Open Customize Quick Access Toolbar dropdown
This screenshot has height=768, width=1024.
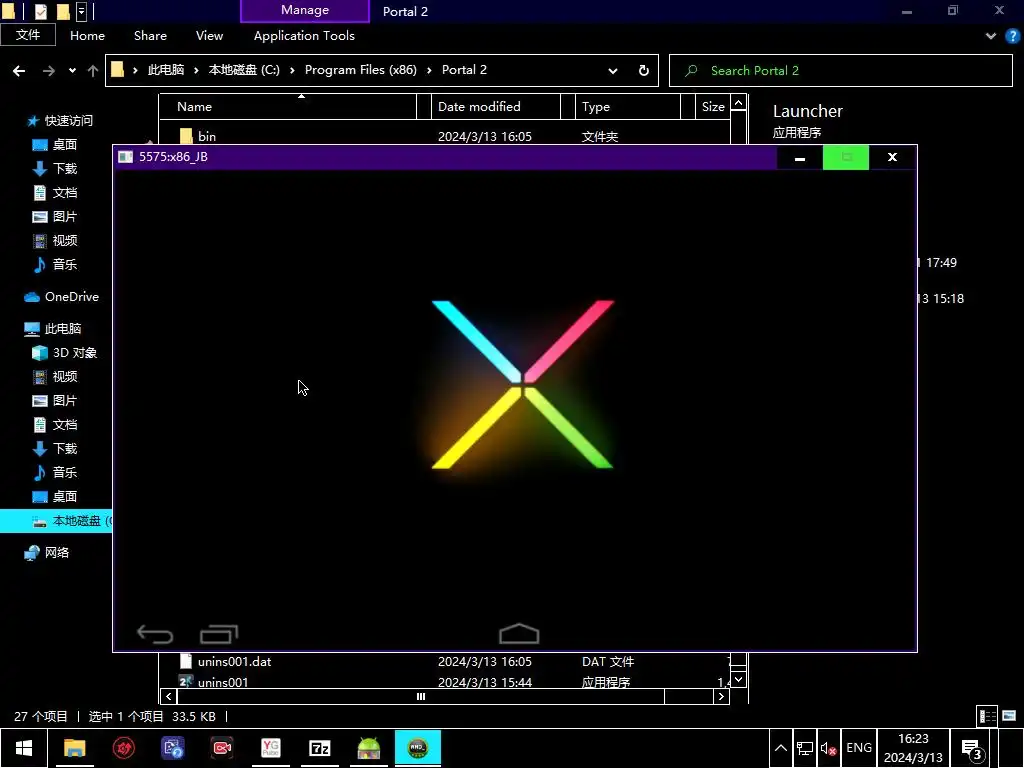82,11
